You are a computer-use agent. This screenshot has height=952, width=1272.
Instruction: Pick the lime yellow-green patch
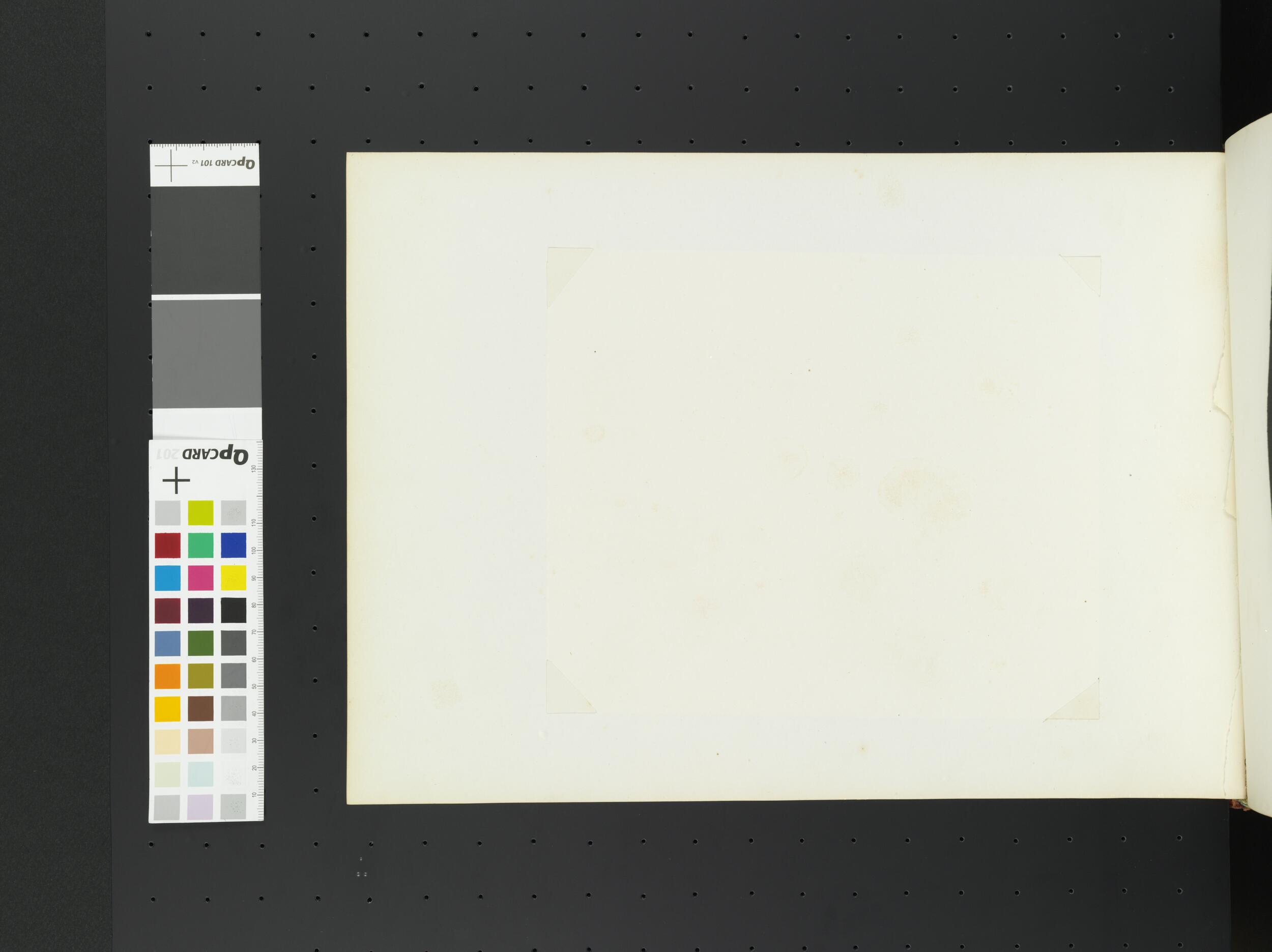coord(200,512)
